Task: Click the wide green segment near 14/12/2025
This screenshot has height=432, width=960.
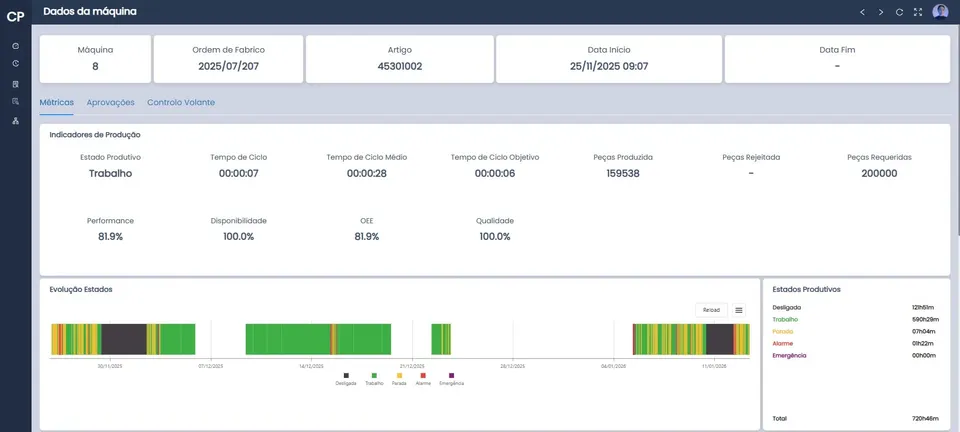Action: pyautogui.click(x=288, y=339)
